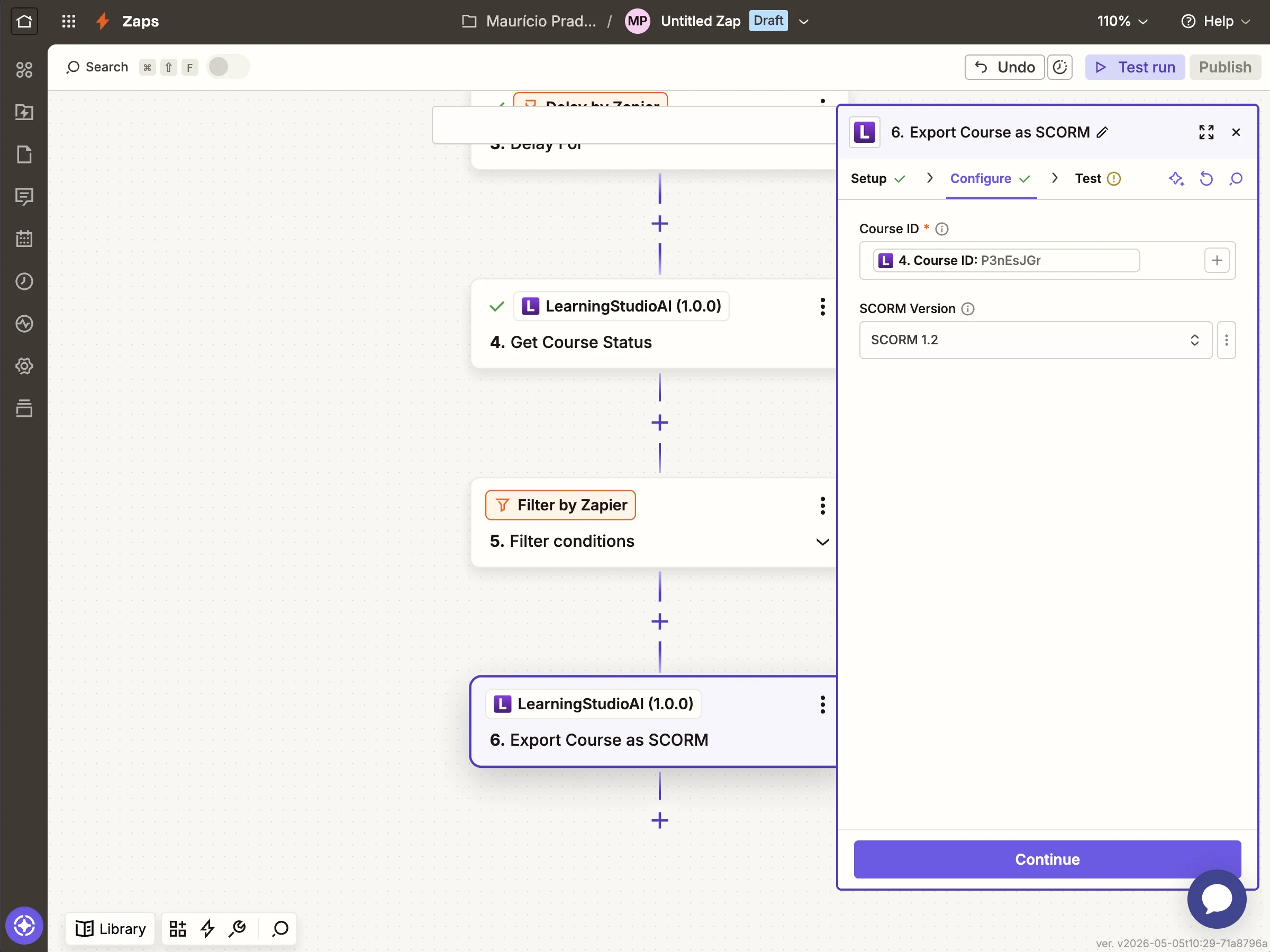
Task: Add step above Get Course Status
Action: pos(660,224)
